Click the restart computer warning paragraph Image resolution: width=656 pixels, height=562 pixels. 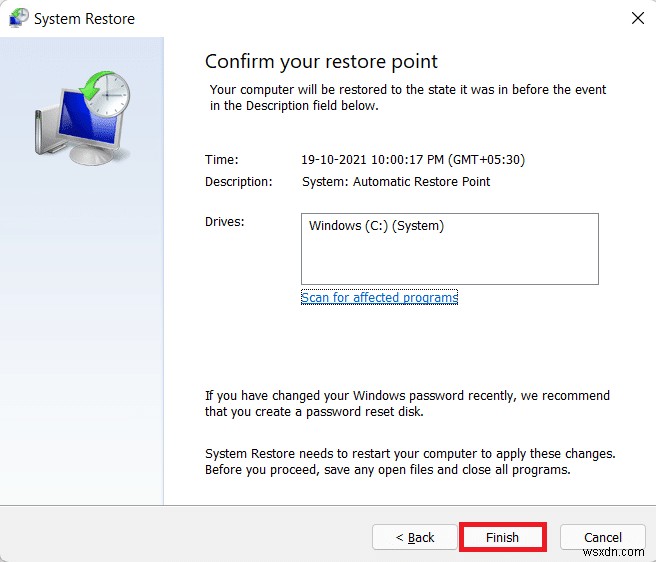pyautogui.click(x=410, y=462)
